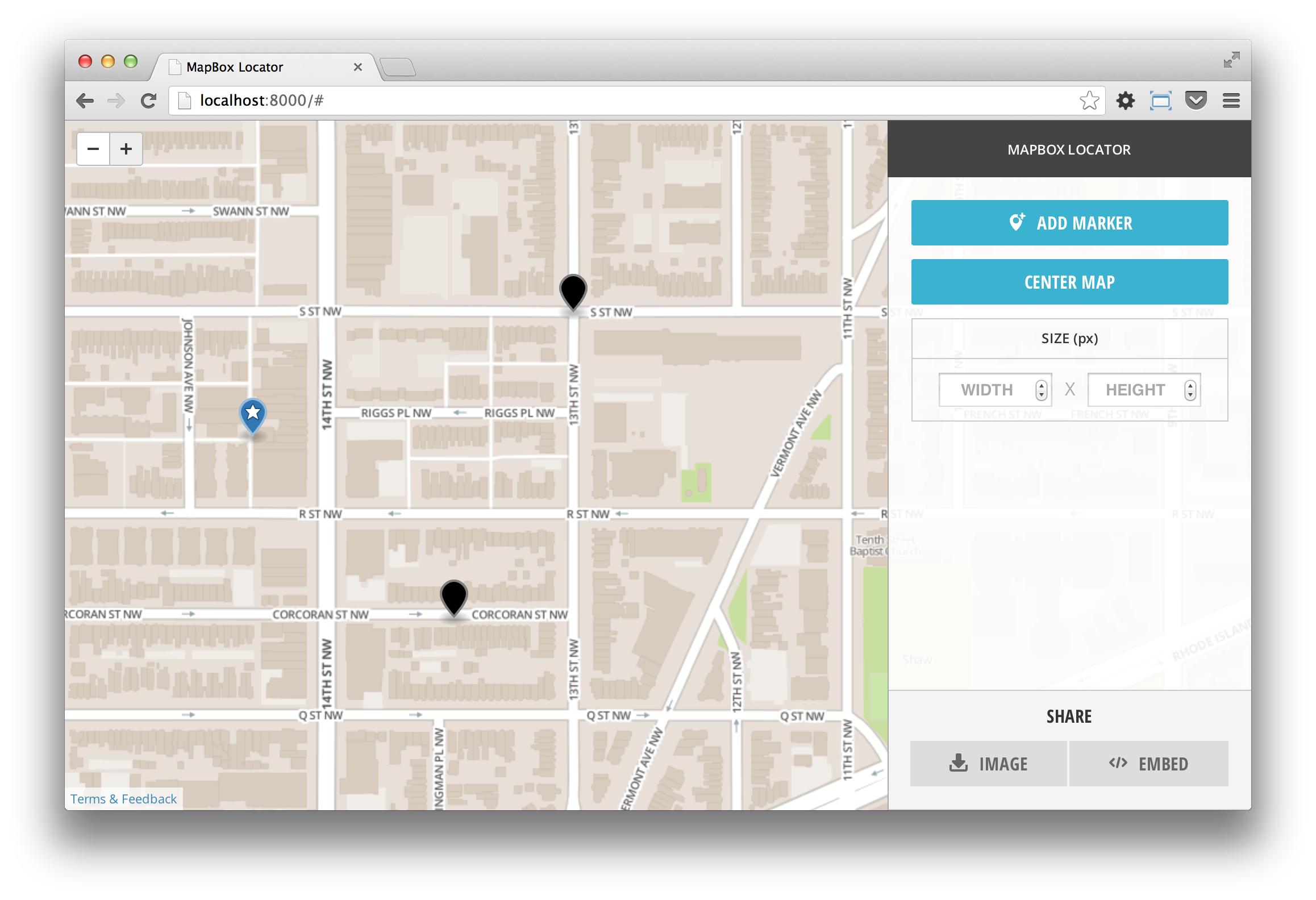Open the Terms & Feedback link
The width and height of the screenshot is (1316, 900).
[x=123, y=799]
